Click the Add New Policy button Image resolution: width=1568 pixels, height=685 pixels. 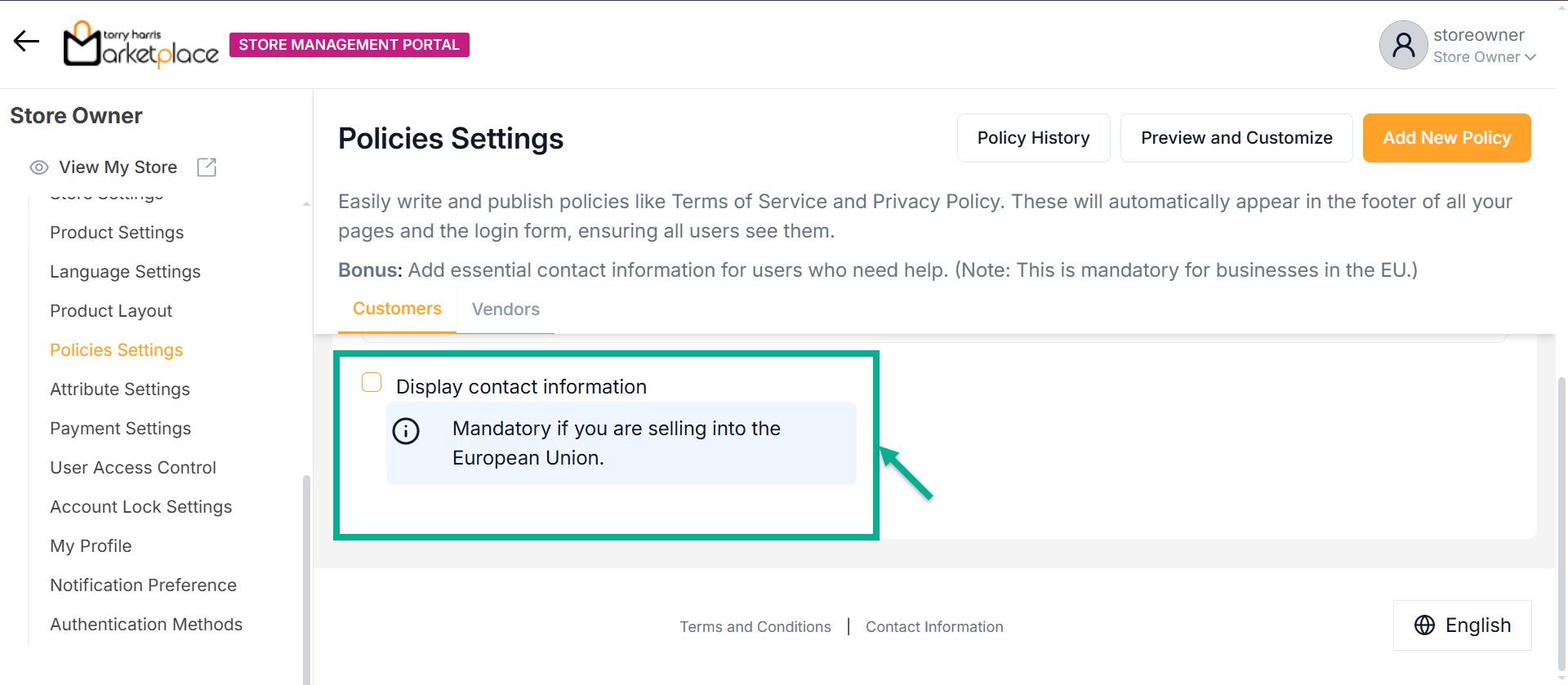[x=1446, y=138]
